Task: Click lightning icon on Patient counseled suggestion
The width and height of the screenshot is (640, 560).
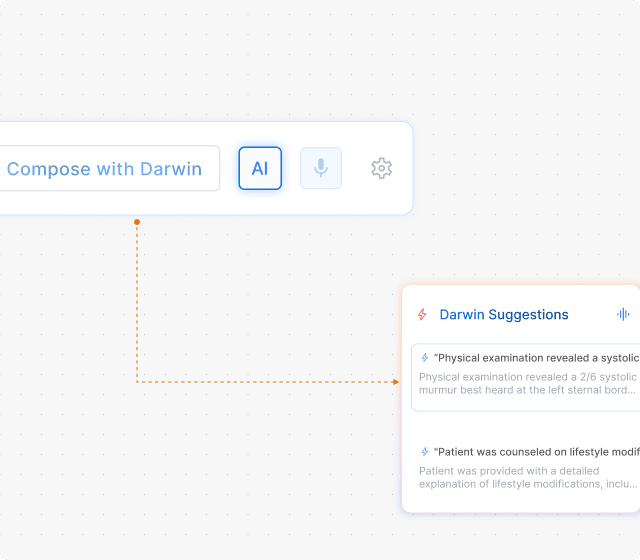Action: 425,452
